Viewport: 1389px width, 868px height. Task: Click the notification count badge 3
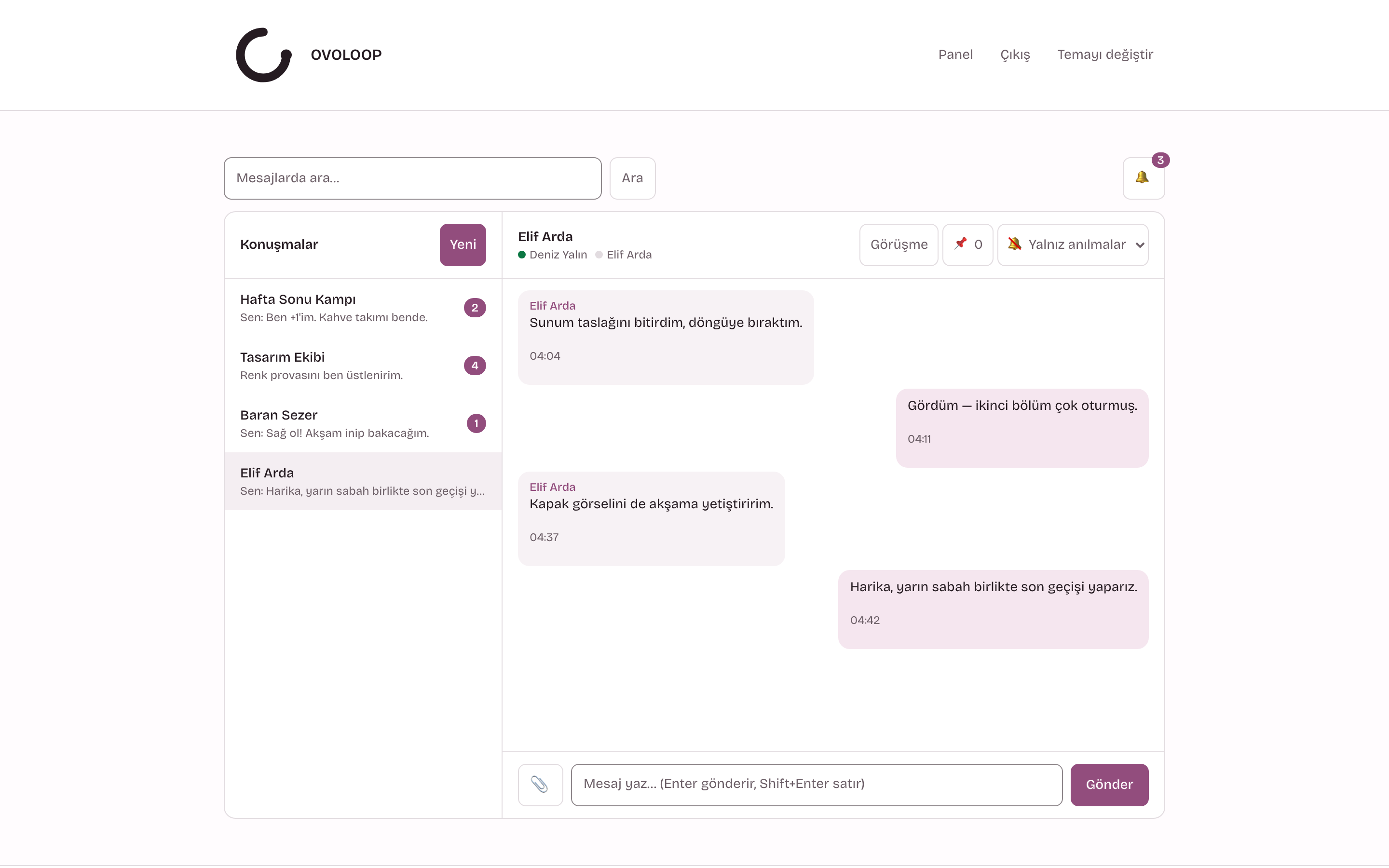tap(1160, 160)
